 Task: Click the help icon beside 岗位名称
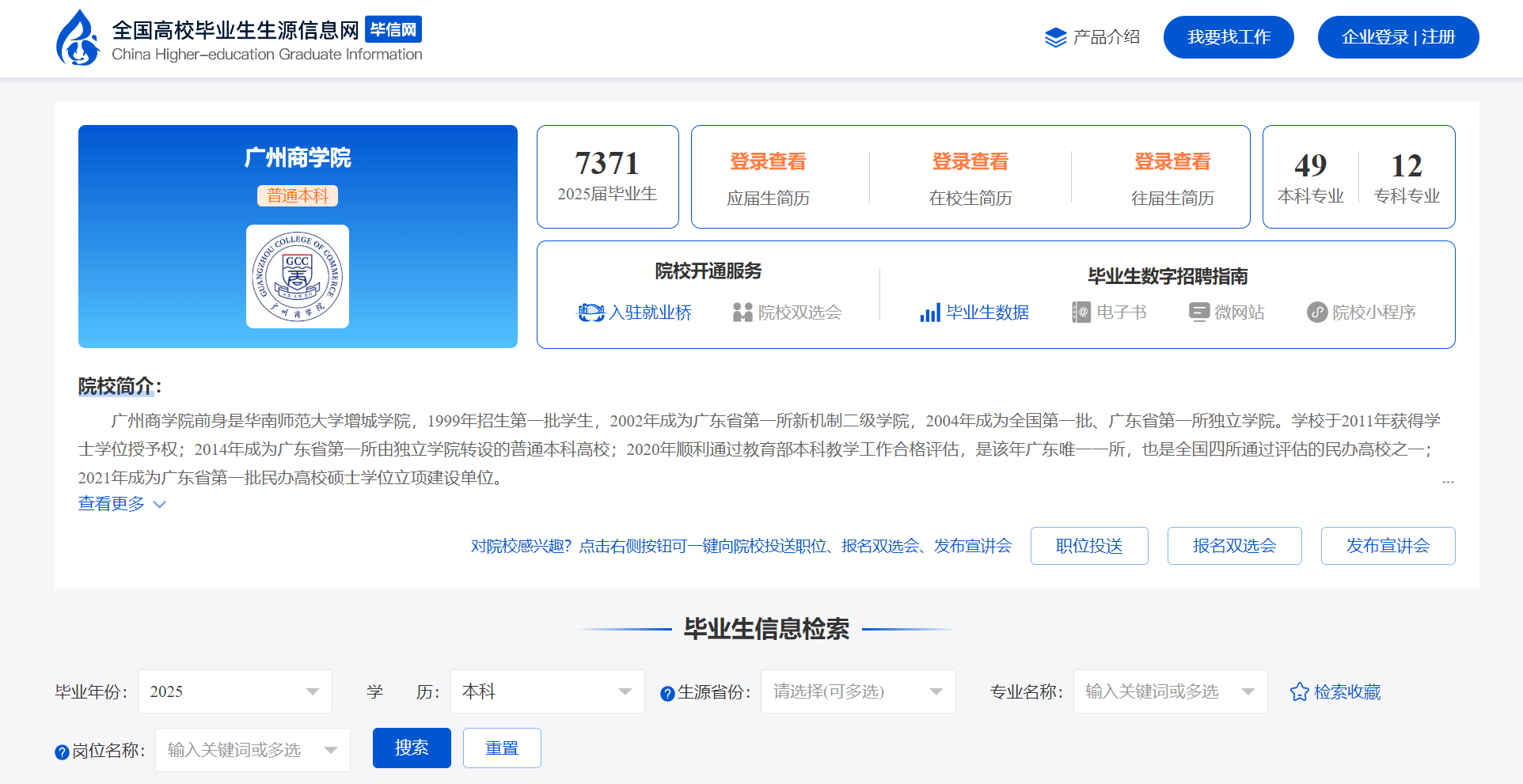pyautogui.click(x=62, y=752)
